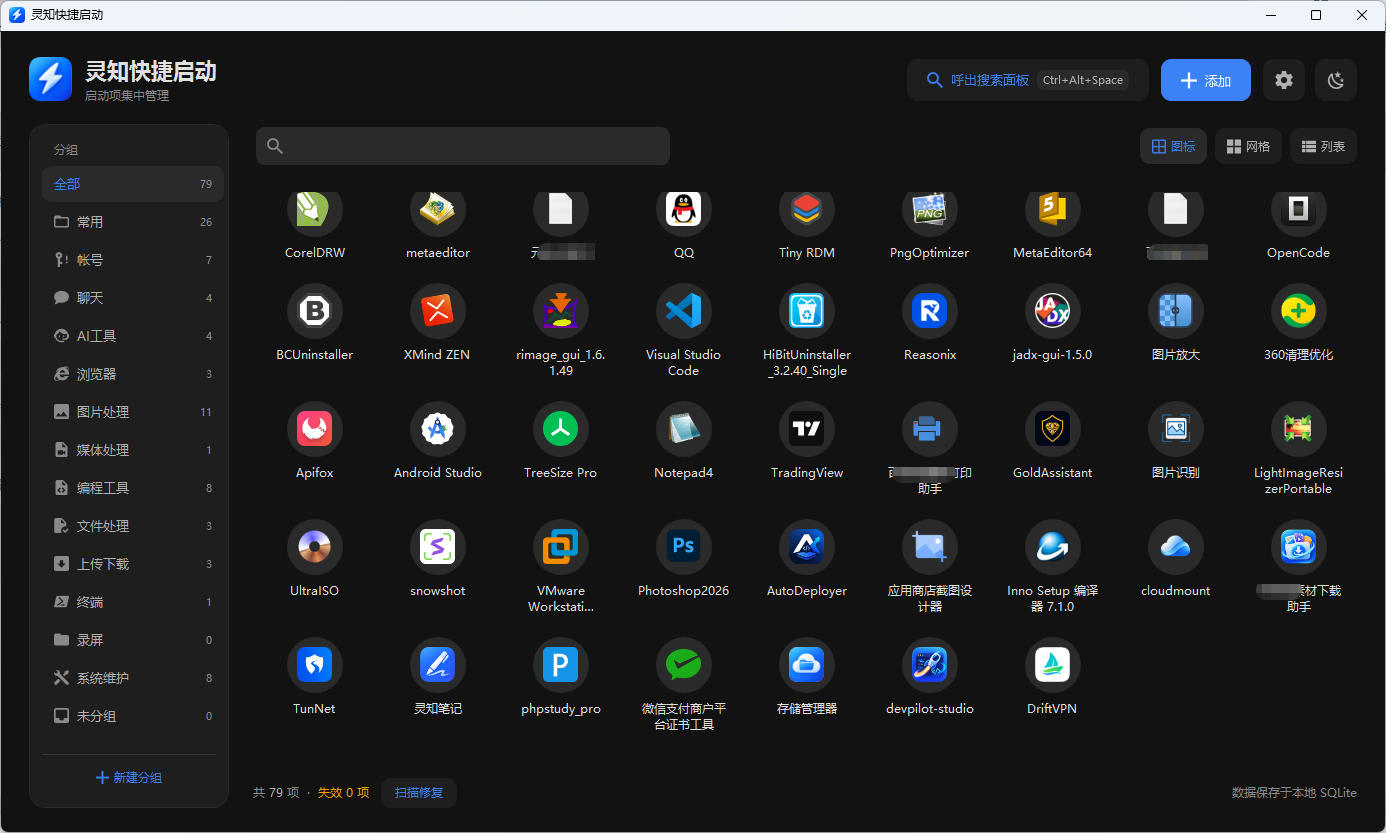Launch the Reasonix icon
The height and width of the screenshot is (833, 1386).
[x=930, y=311]
